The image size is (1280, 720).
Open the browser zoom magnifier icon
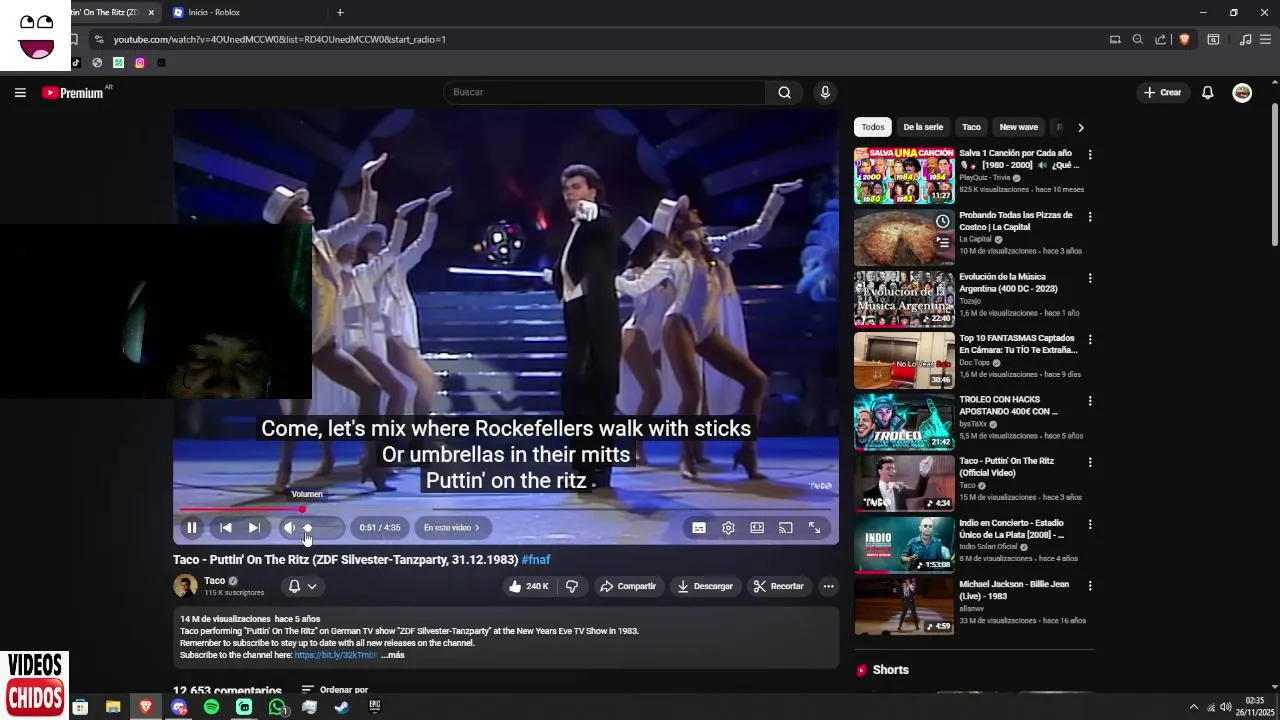click(1137, 39)
